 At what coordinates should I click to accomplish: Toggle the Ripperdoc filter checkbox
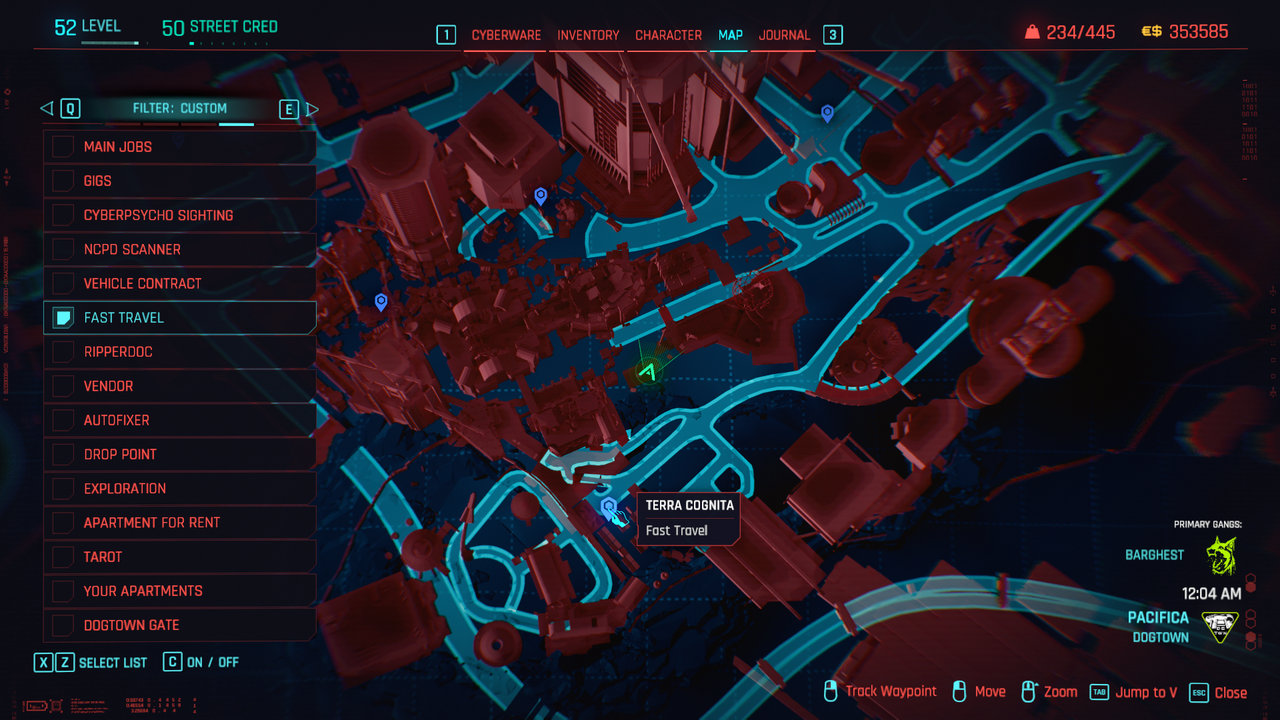point(63,352)
